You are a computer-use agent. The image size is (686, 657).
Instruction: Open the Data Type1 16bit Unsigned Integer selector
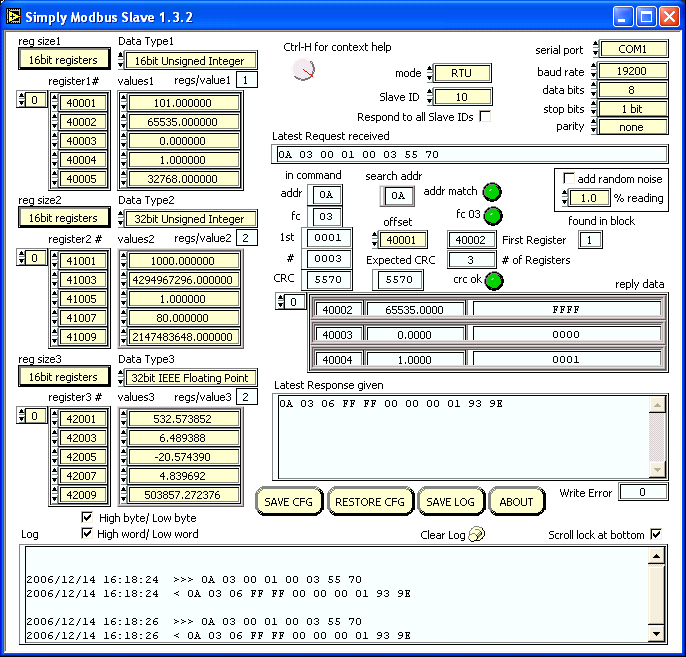click(191, 60)
